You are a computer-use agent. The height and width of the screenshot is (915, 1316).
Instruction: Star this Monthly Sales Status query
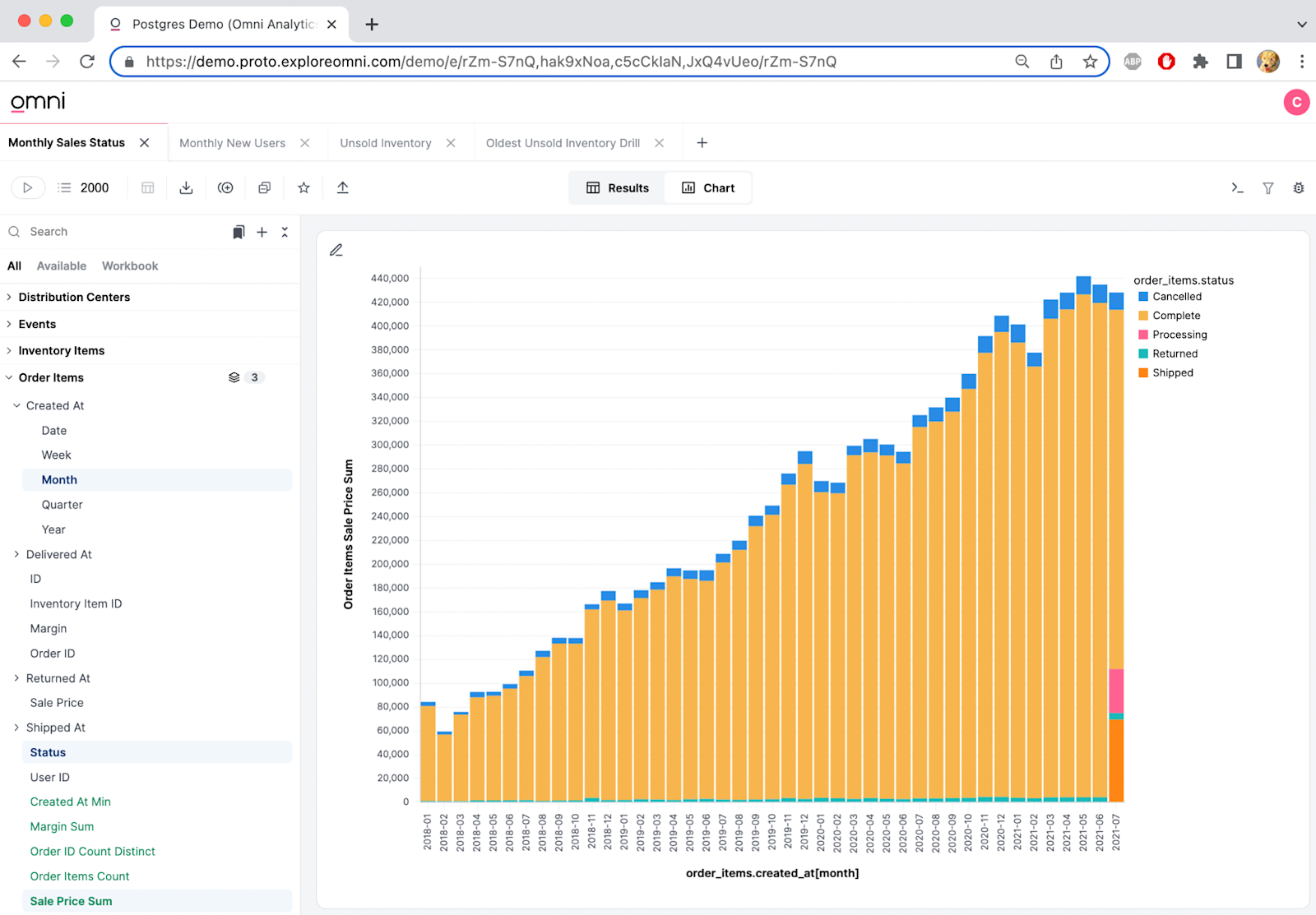click(x=304, y=187)
